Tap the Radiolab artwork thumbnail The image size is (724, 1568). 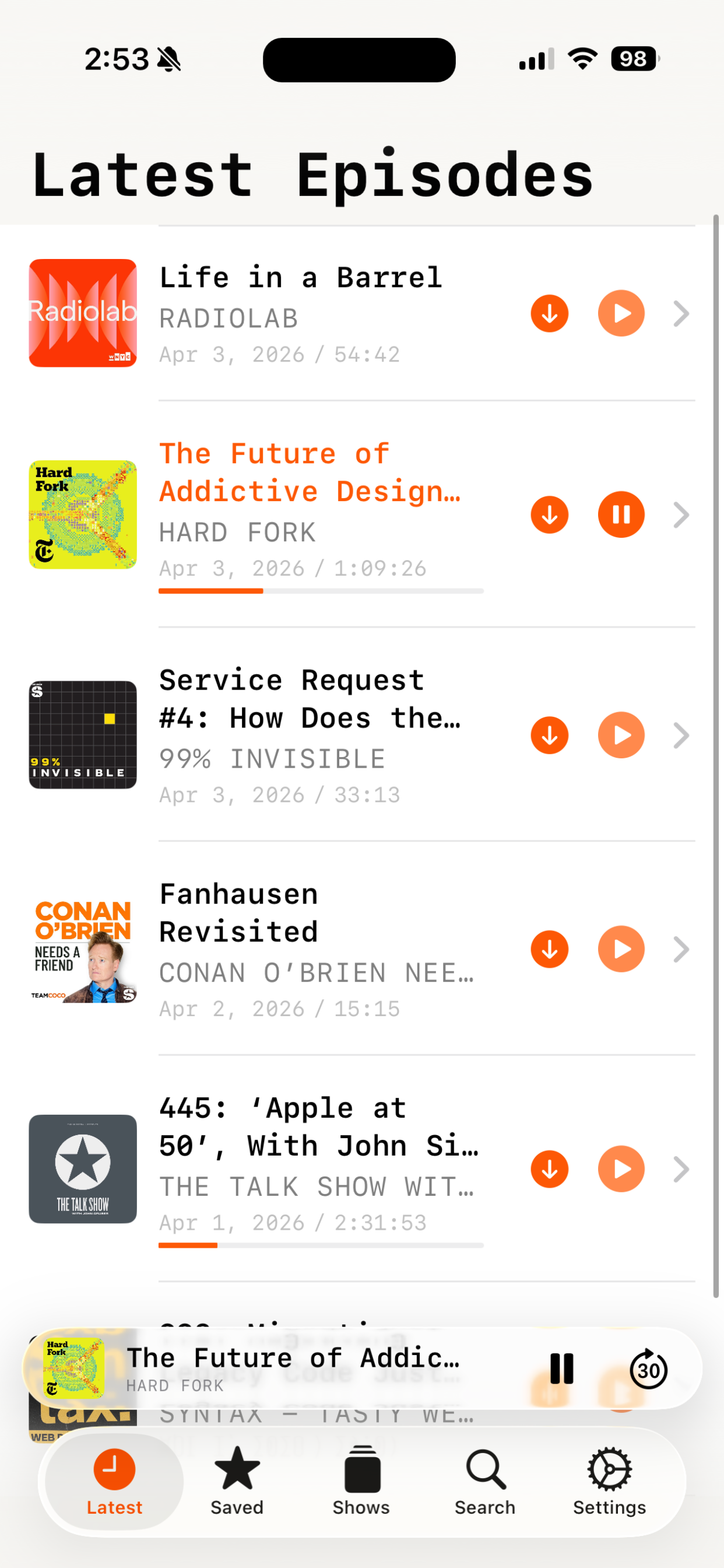click(83, 313)
